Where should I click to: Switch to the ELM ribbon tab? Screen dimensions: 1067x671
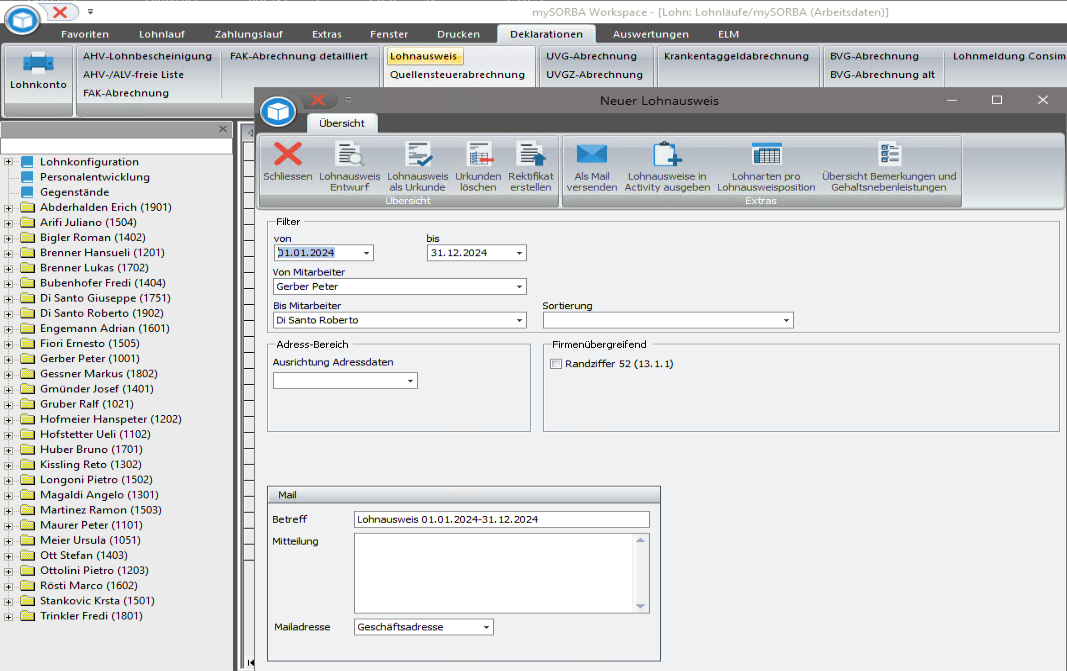pyautogui.click(x=728, y=34)
